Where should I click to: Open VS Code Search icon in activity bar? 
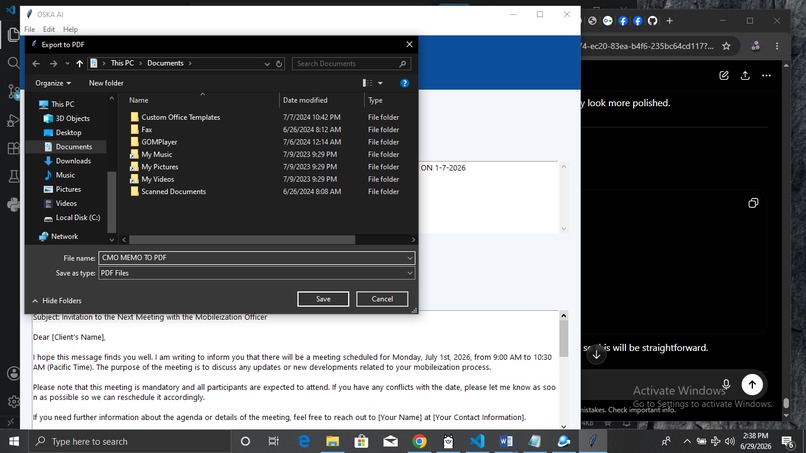13,63
